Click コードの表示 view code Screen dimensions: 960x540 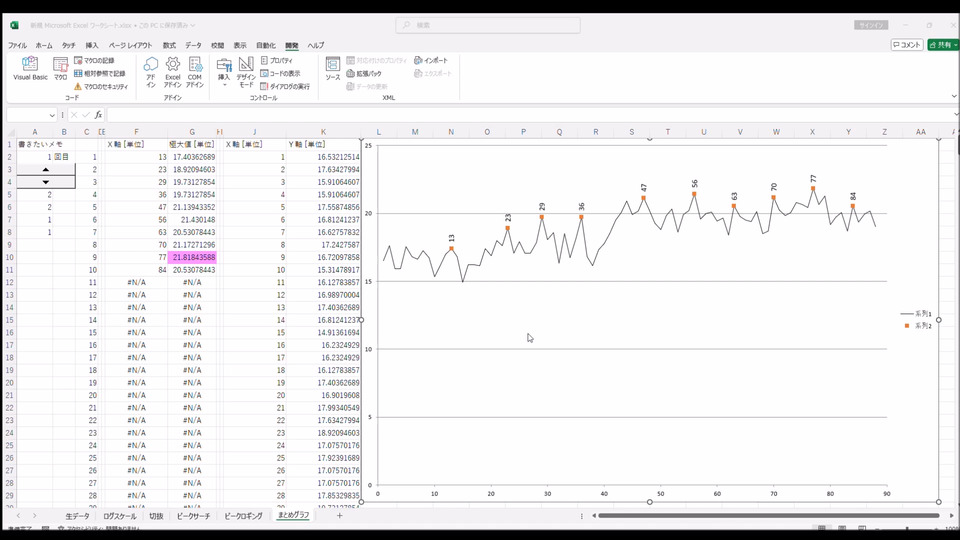coord(280,73)
